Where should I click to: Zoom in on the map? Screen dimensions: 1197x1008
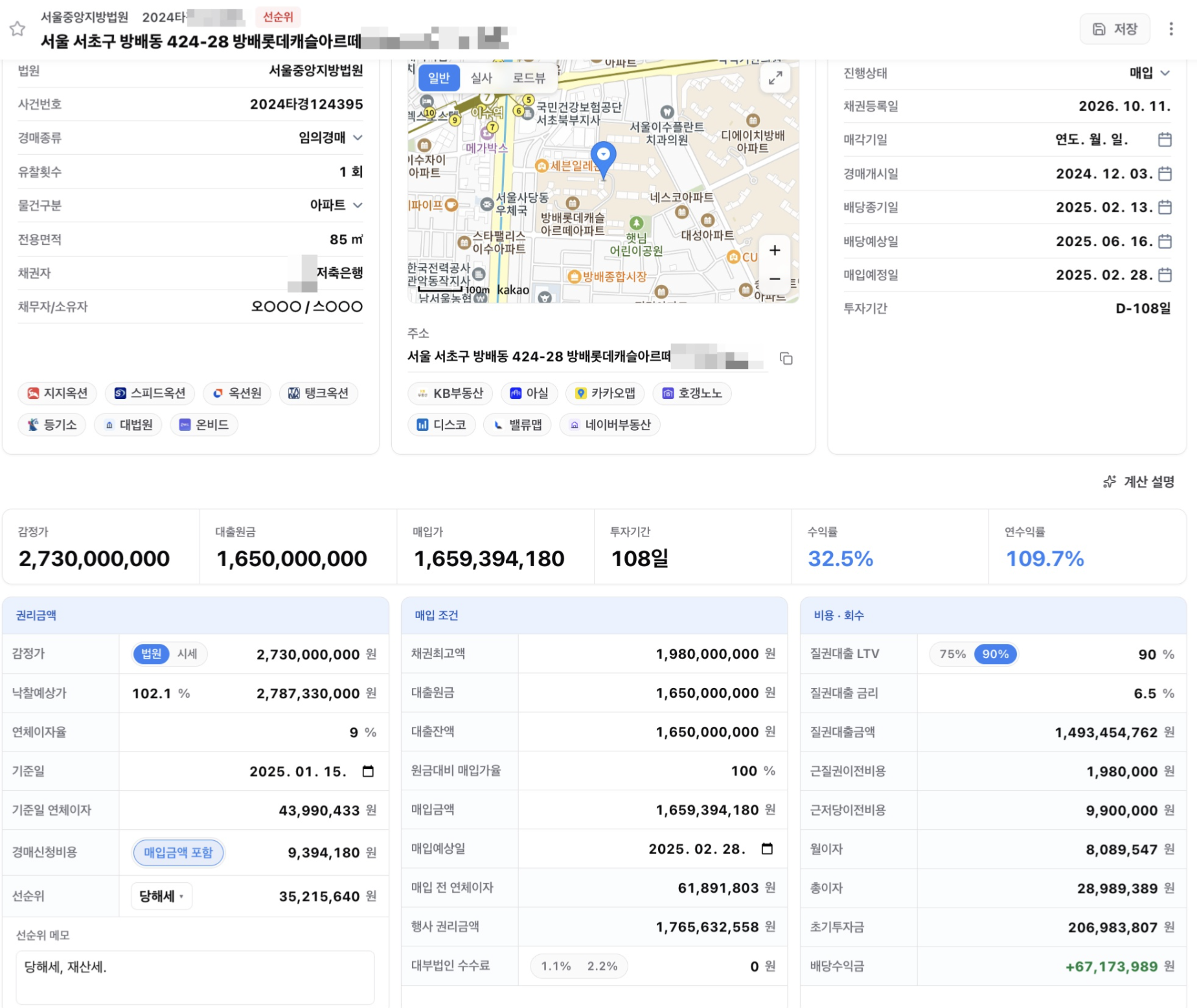click(x=775, y=251)
